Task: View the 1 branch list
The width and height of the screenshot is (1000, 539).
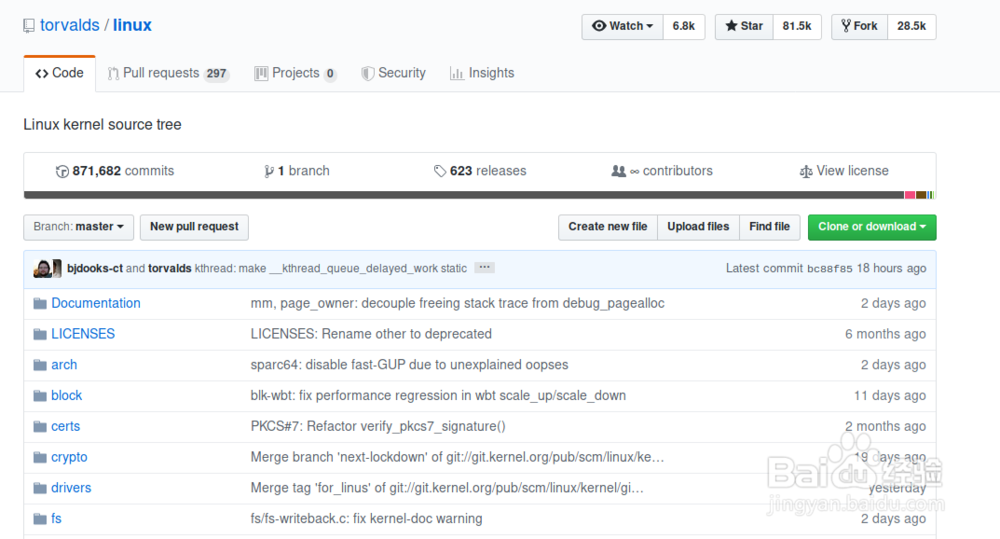Action: point(297,171)
